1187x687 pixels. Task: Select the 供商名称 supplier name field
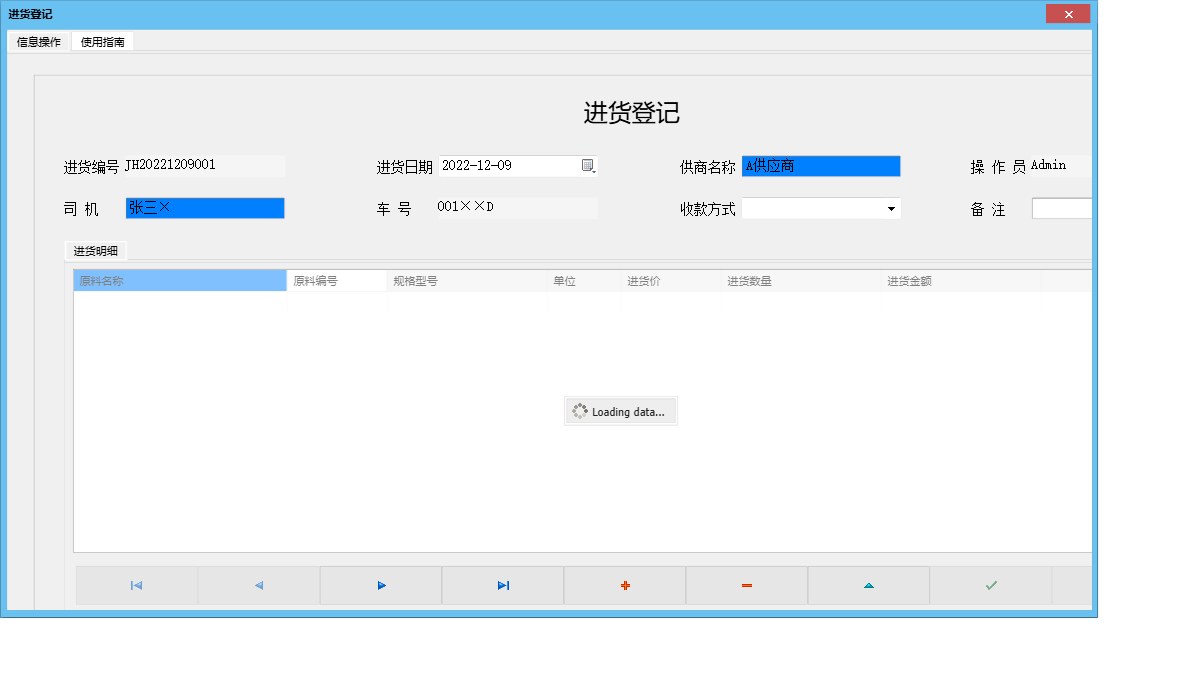(x=820, y=165)
